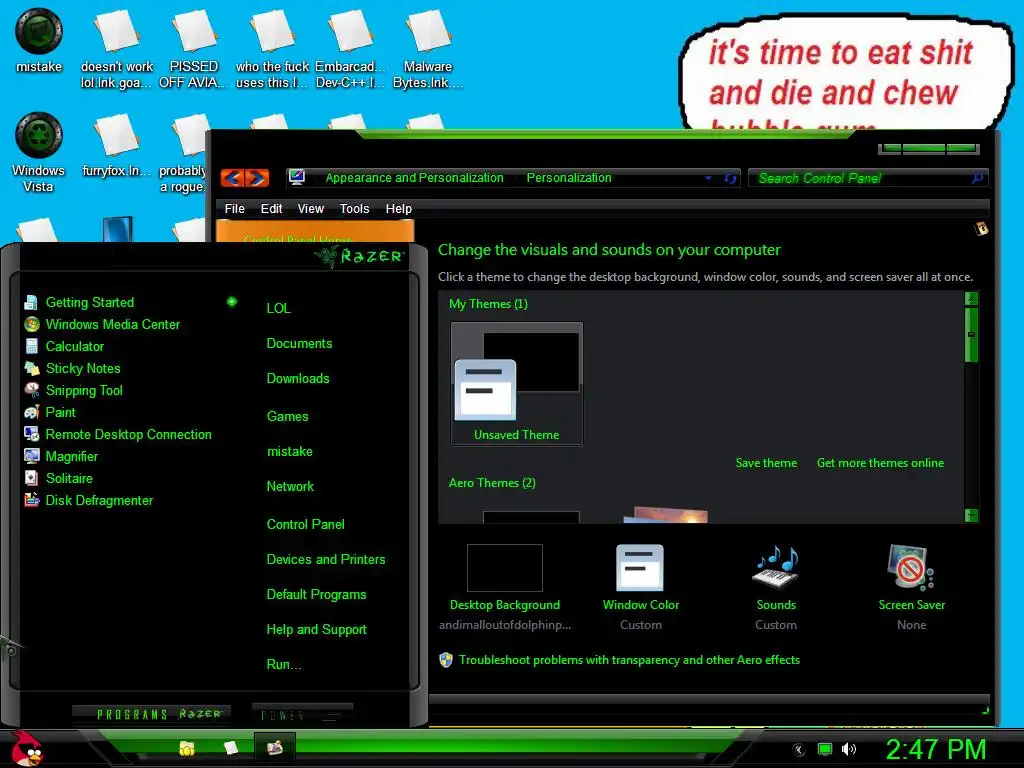Click the search magnifier icon
Viewport: 1024px width, 768px height.
pos(977,178)
